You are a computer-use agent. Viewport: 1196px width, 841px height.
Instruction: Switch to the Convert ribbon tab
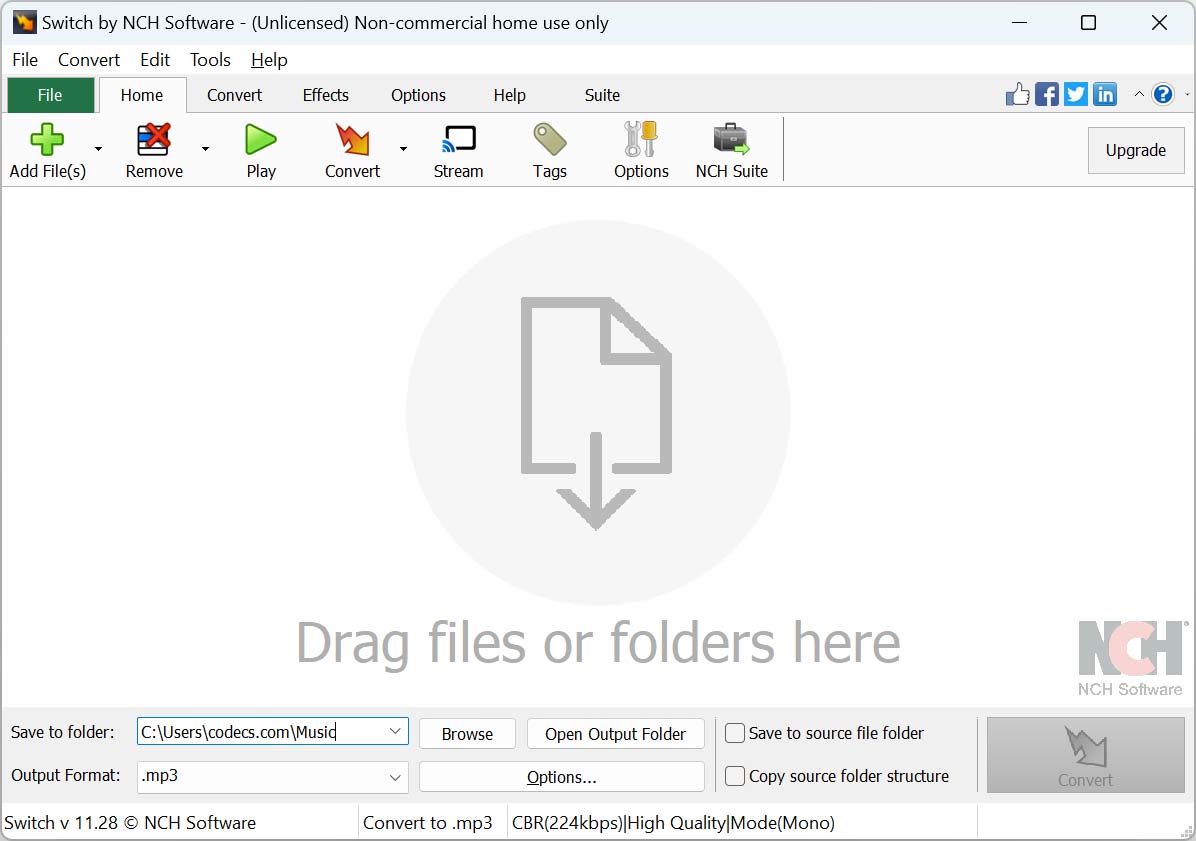click(x=234, y=95)
